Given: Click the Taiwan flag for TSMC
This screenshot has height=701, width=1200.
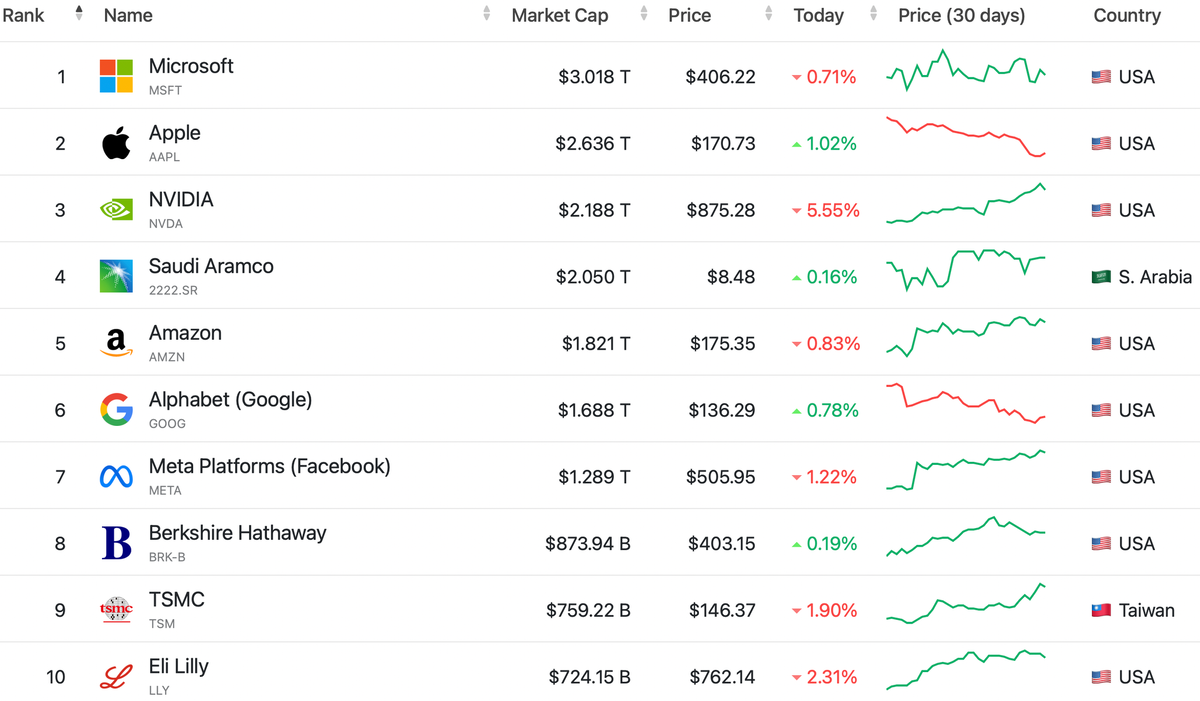Looking at the screenshot, I should [1101, 610].
